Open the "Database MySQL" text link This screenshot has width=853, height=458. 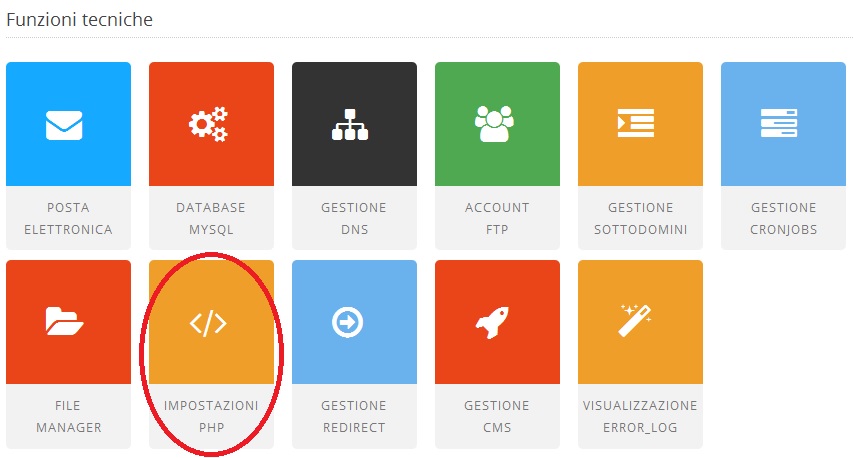pyautogui.click(x=211, y=218)
